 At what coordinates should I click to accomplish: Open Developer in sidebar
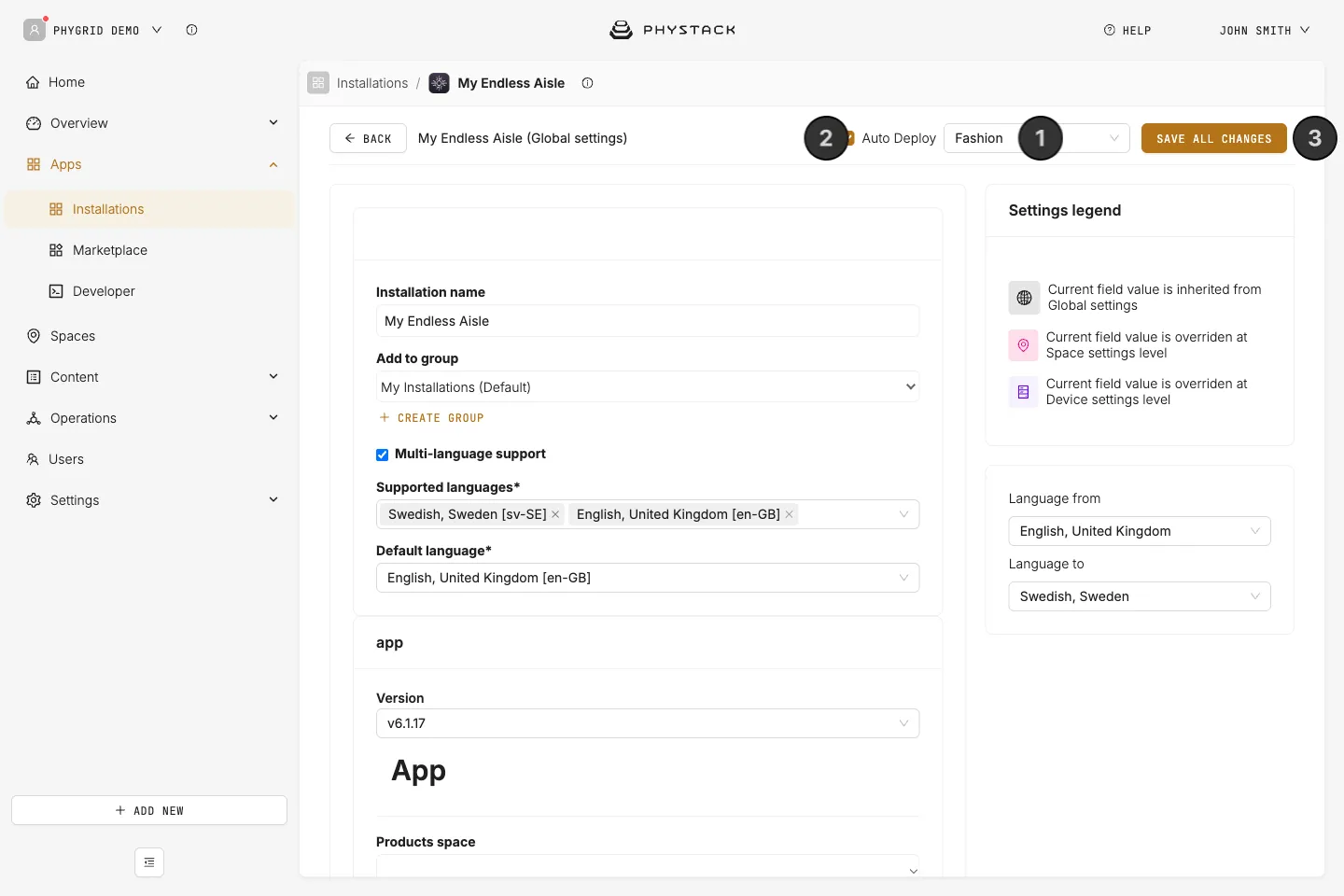[x=149, y=291]
